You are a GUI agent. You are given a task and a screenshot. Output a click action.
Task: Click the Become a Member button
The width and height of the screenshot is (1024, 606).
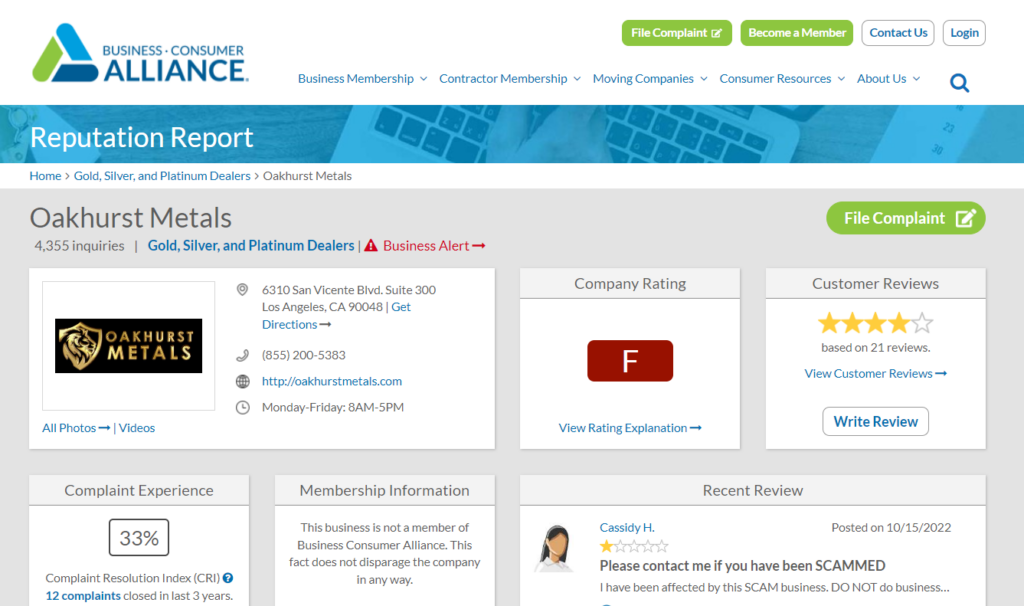pos(797,33)
